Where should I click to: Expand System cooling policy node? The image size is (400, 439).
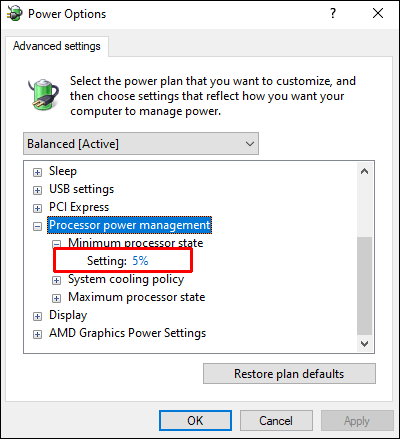56,280
